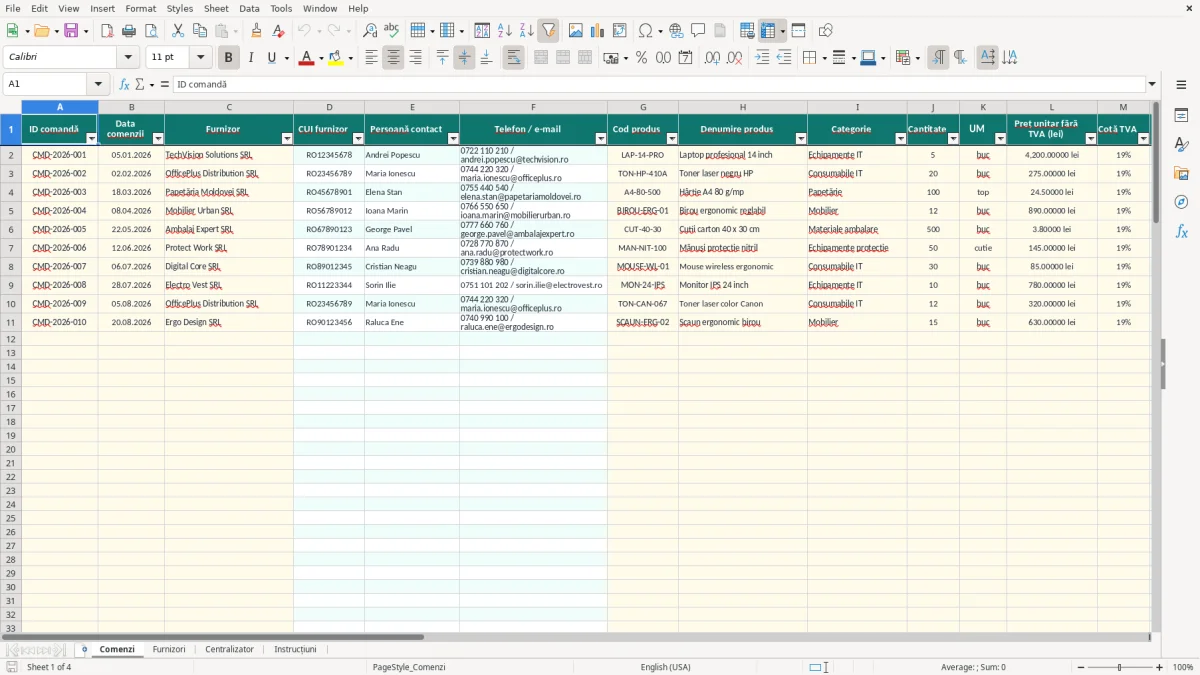1200x675 pixels.
Task: Open sidebar Gallery panel
Action: [x=1181, y=173]
